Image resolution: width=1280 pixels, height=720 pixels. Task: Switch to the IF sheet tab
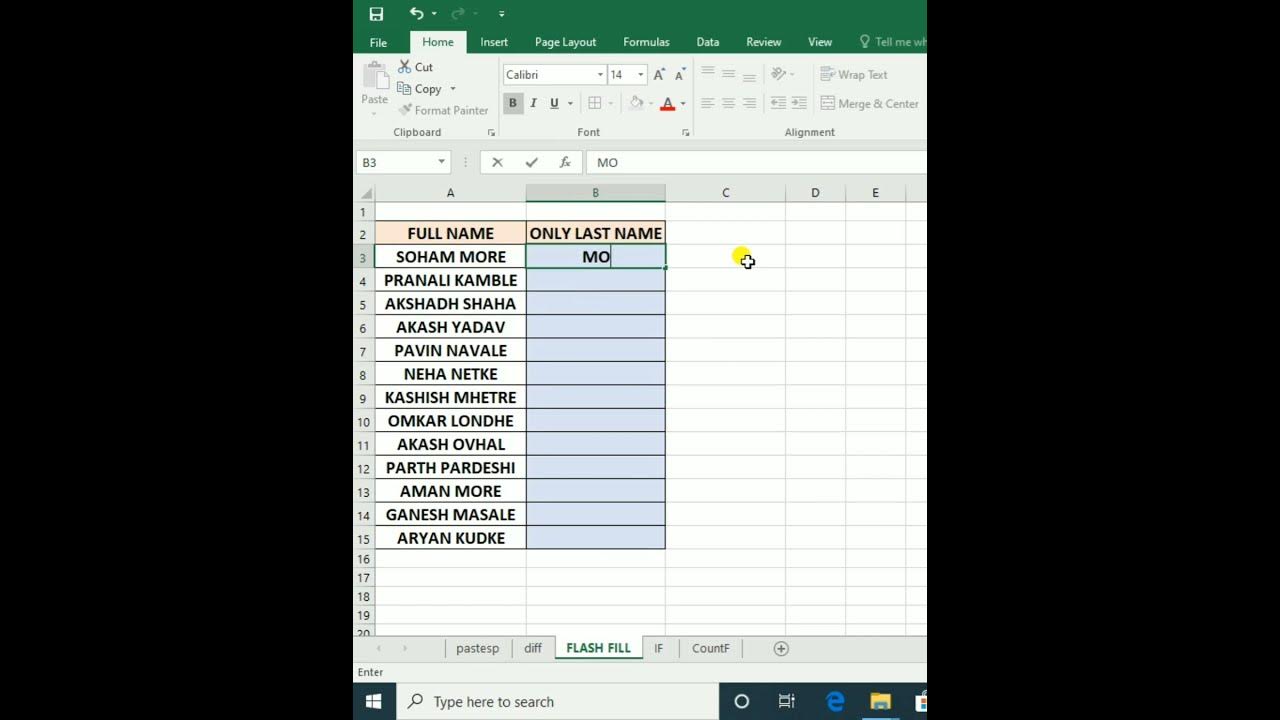(x=659, y=648)
